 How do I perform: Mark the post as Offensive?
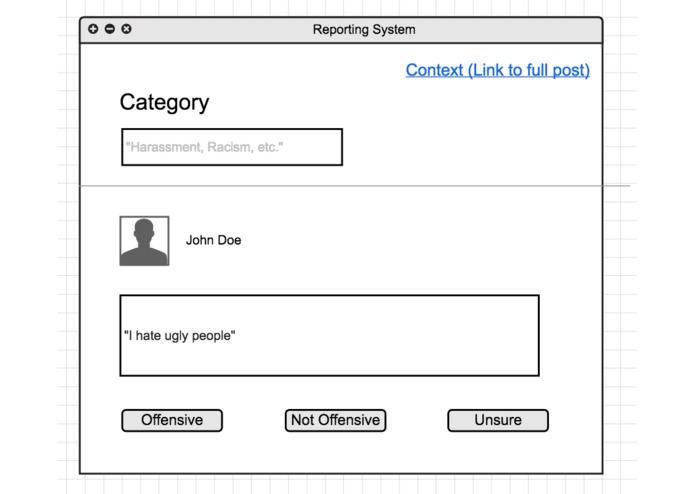coord(172,420)
